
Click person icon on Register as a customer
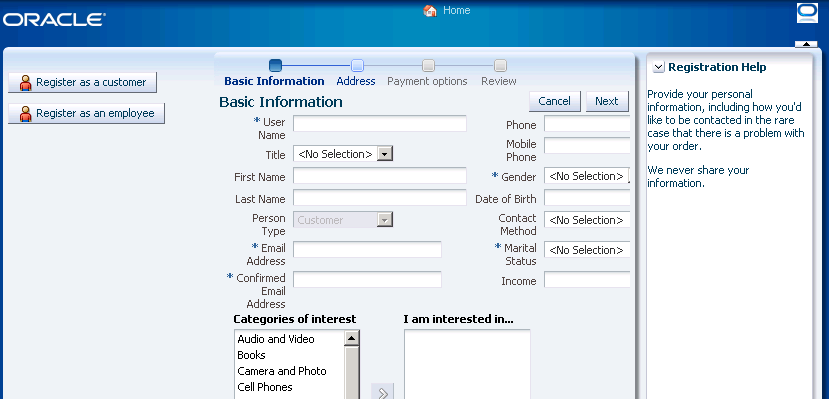[25, 82]
